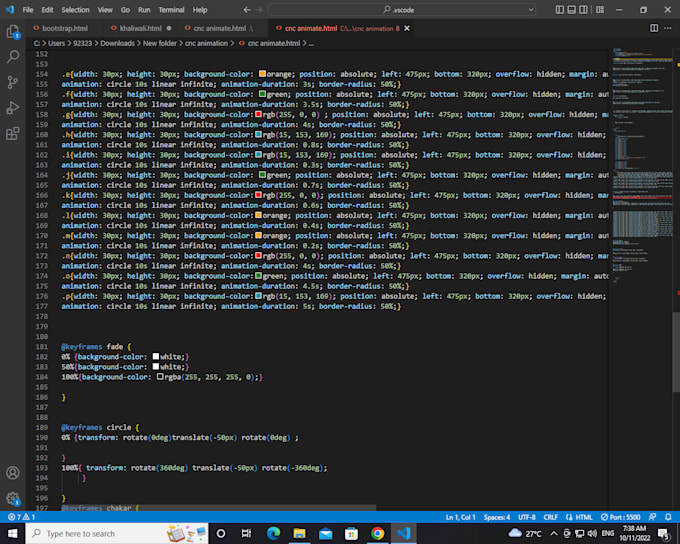Open the HTML language mode selector
The width and height of the screenshot is (680, 544).
[580, 517]
